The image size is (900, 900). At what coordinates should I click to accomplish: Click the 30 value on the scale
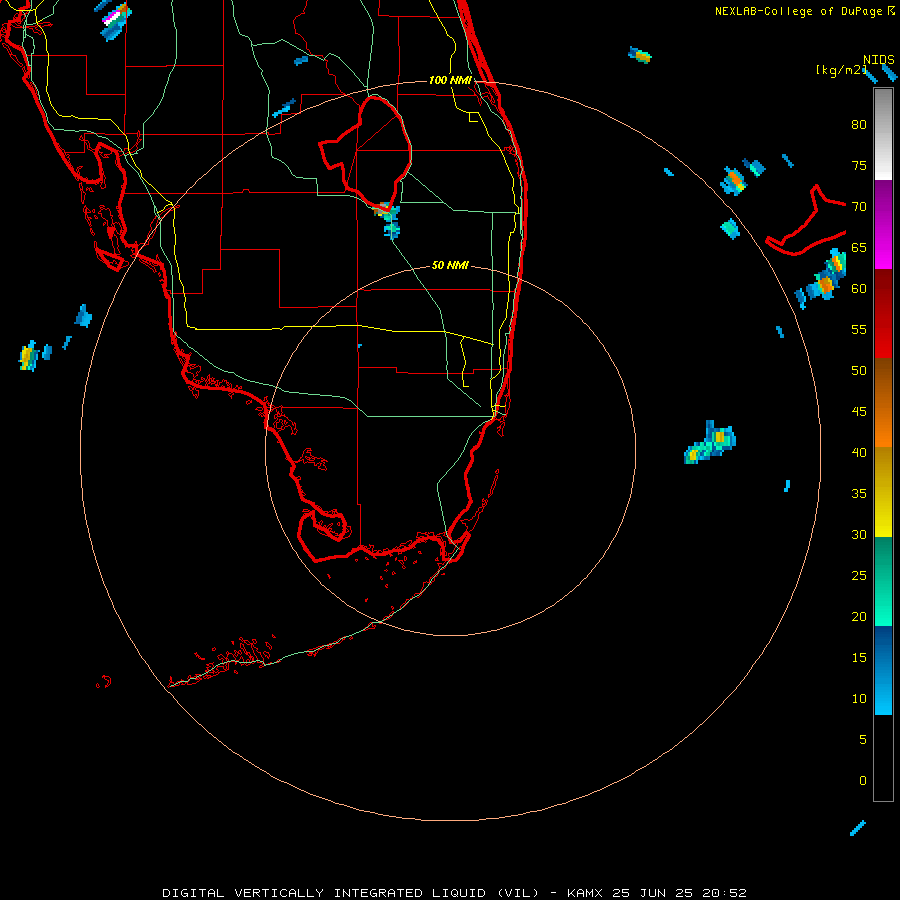pos(859,534)
